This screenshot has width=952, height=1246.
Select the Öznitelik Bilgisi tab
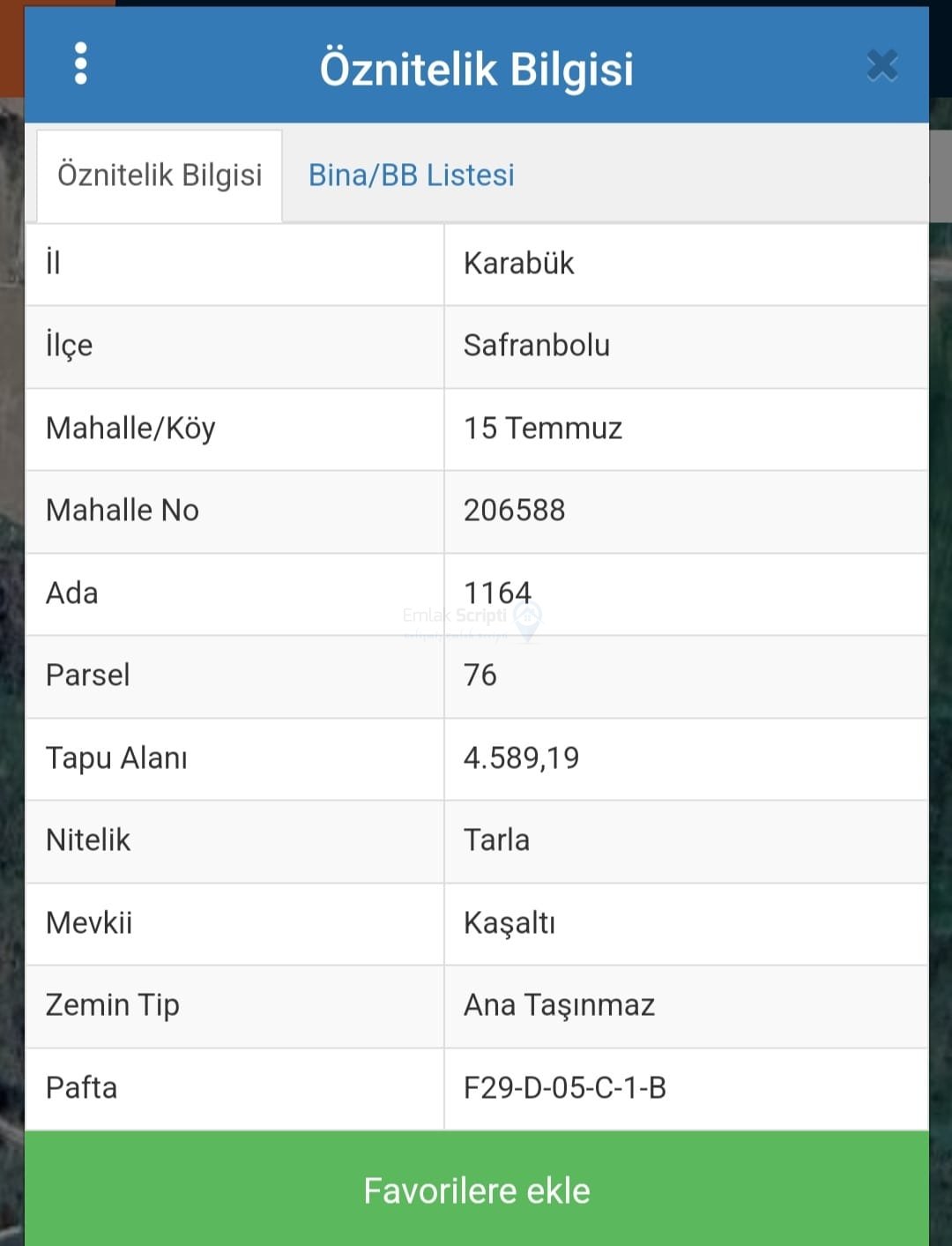tap(160, 175)
